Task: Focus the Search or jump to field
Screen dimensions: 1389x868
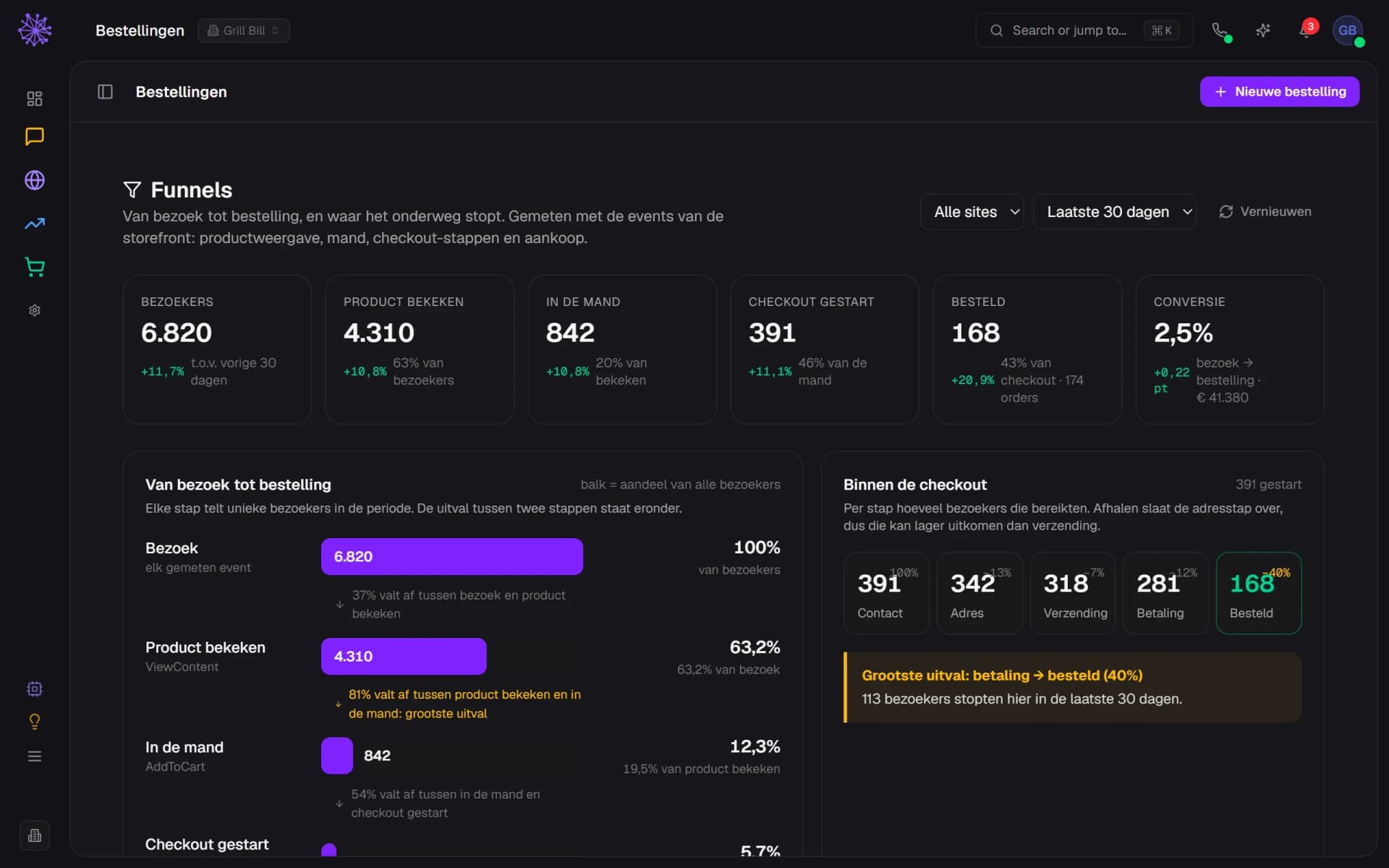Action: [x=1083, y=30]
